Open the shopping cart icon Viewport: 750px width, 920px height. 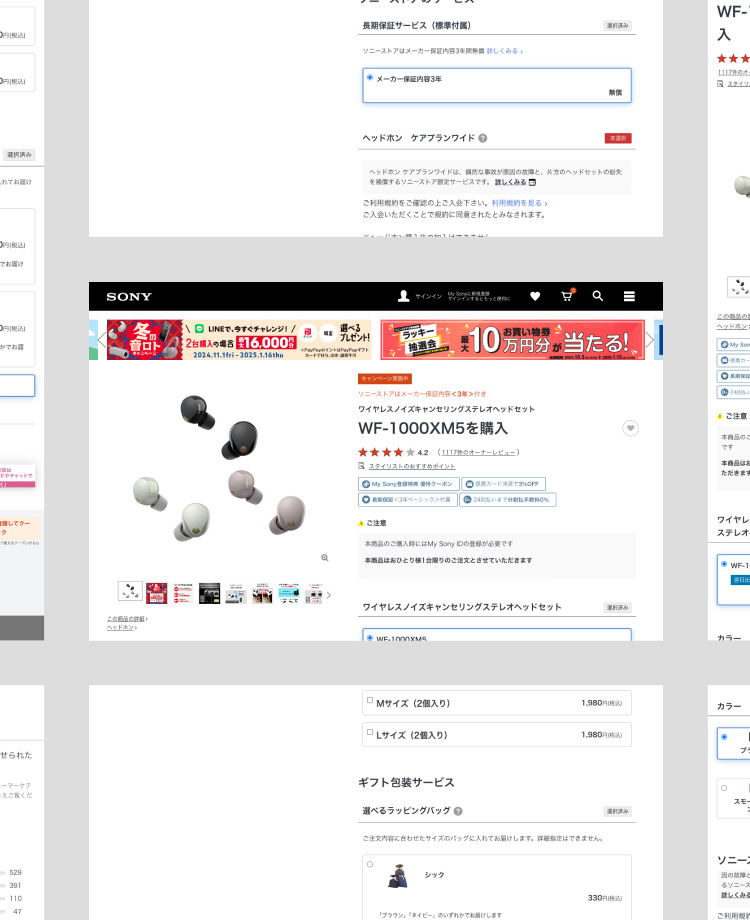point(566,296)
